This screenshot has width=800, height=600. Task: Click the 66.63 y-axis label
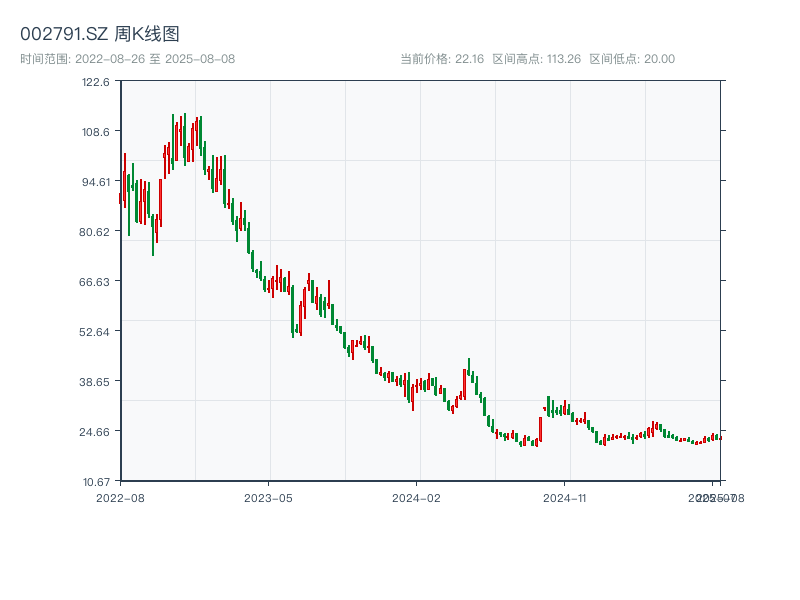tap(95, 283)
